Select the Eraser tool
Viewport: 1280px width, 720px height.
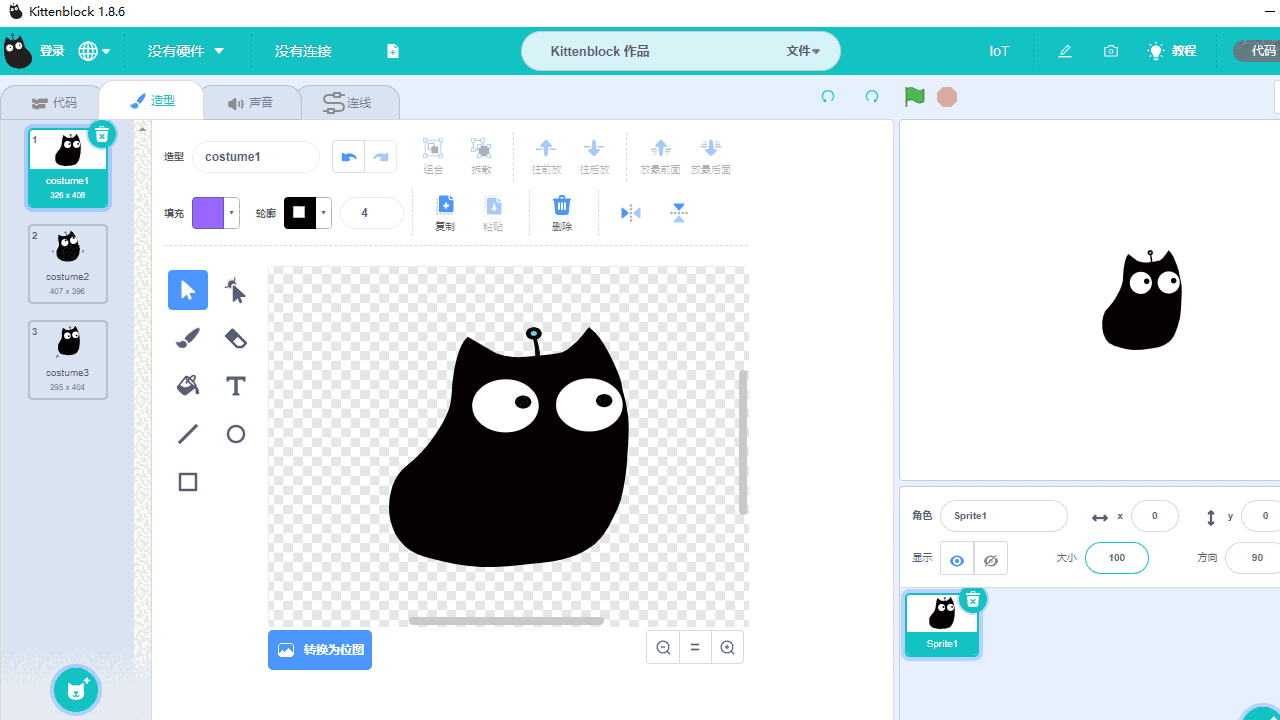235,338
